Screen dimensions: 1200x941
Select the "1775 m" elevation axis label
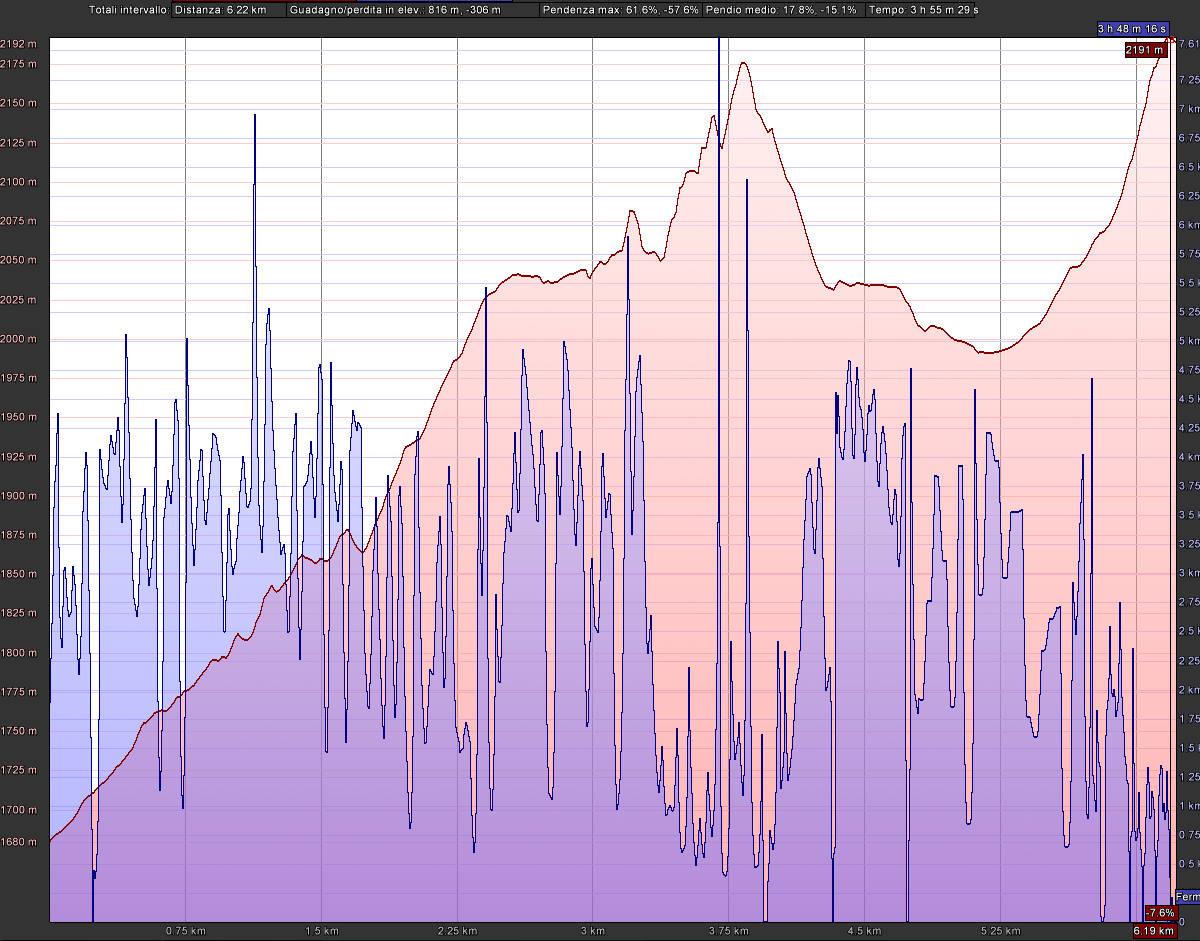18,692
